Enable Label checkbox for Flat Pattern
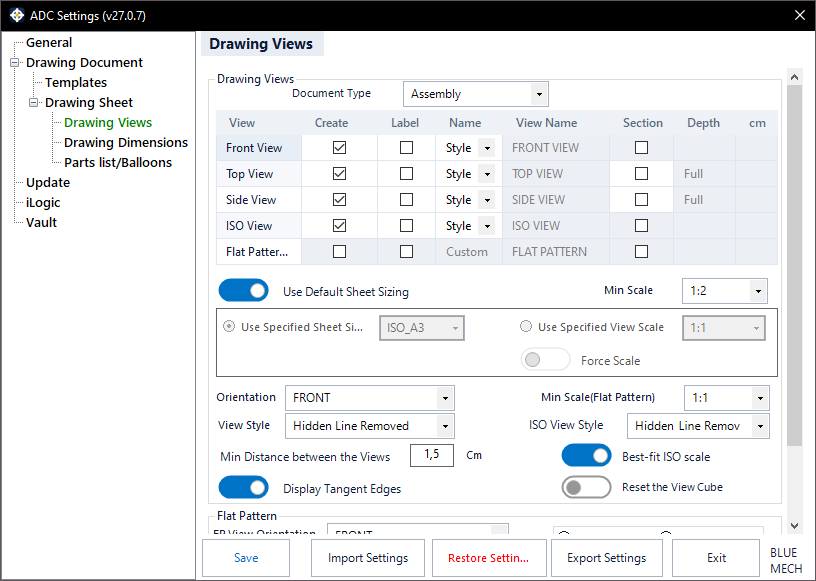 (406, 252)
